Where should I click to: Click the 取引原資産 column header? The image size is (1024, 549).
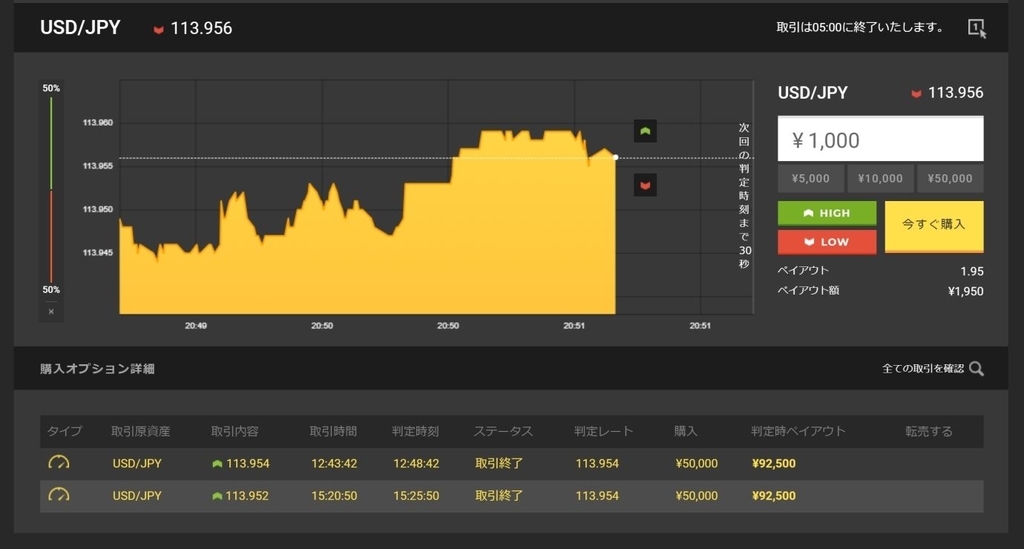pyautogui.click(x=140, y=431)
